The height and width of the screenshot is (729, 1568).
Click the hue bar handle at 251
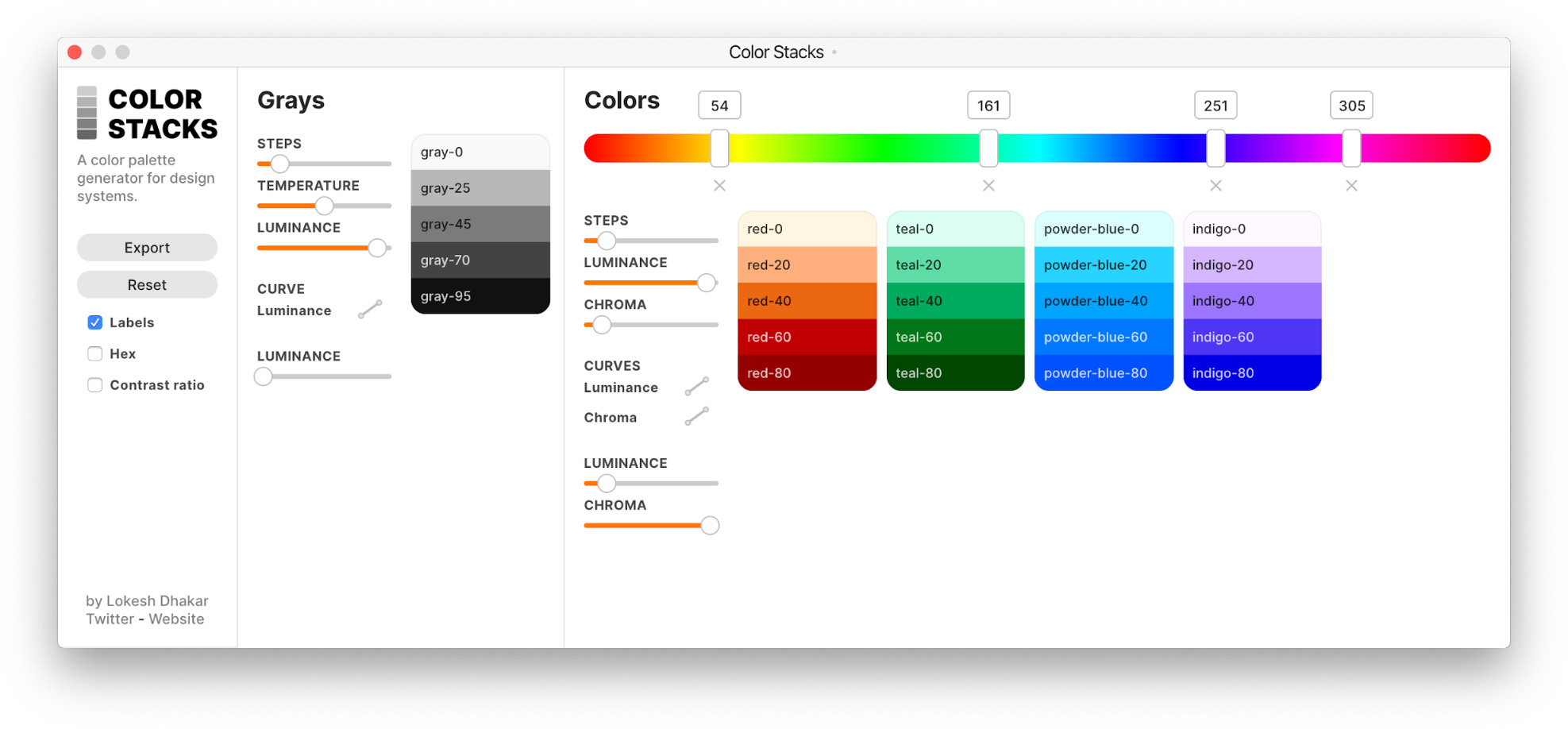(x=1215, y=148)
